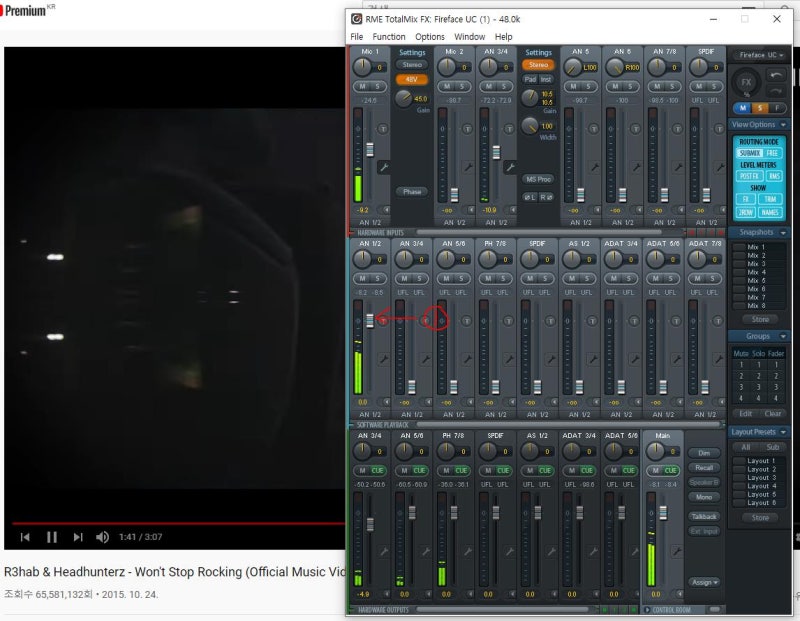This screenshot has height=621, width=800.
Task: Click Clear in Groups panel
Action: (x=772, y=413)
